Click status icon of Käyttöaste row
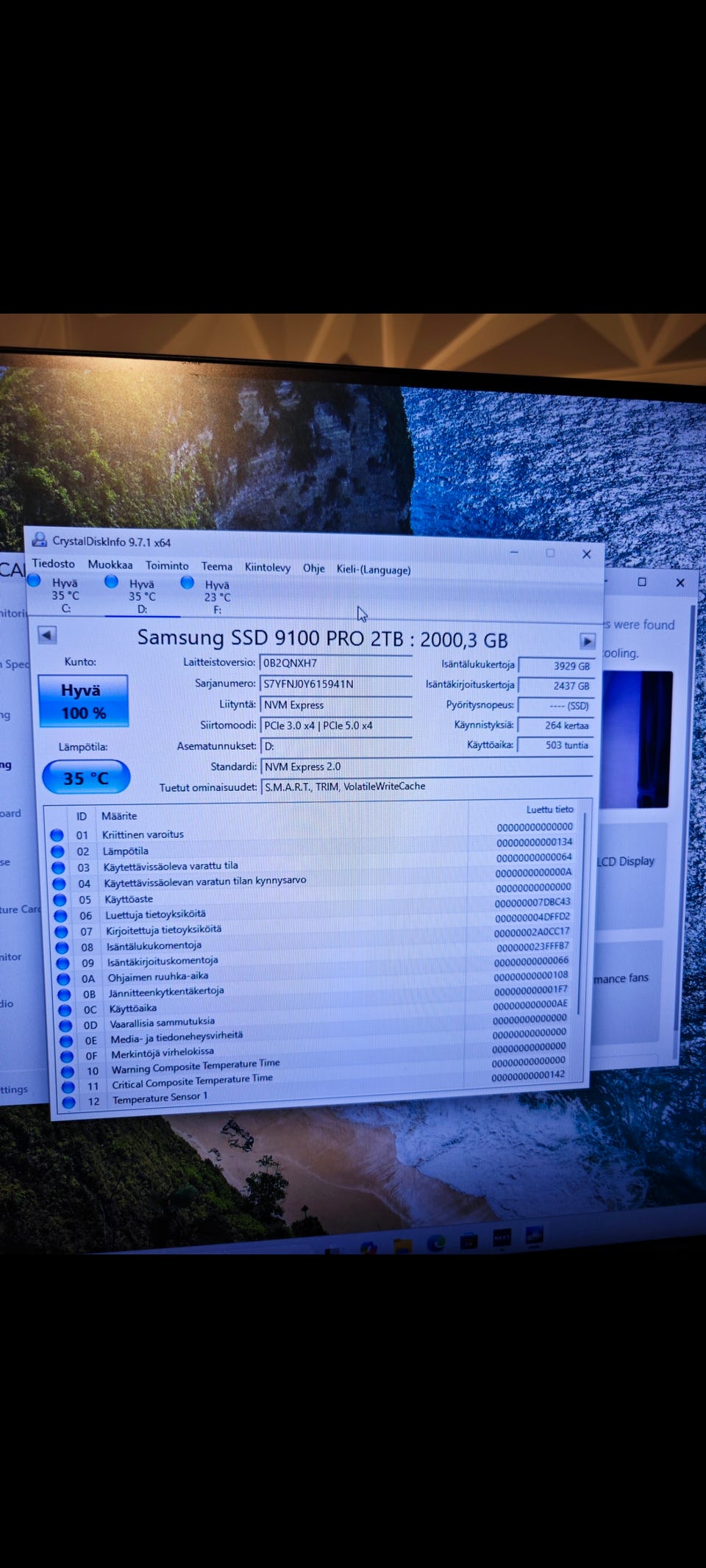706x1568 pixels. click(x=60, y=900)
